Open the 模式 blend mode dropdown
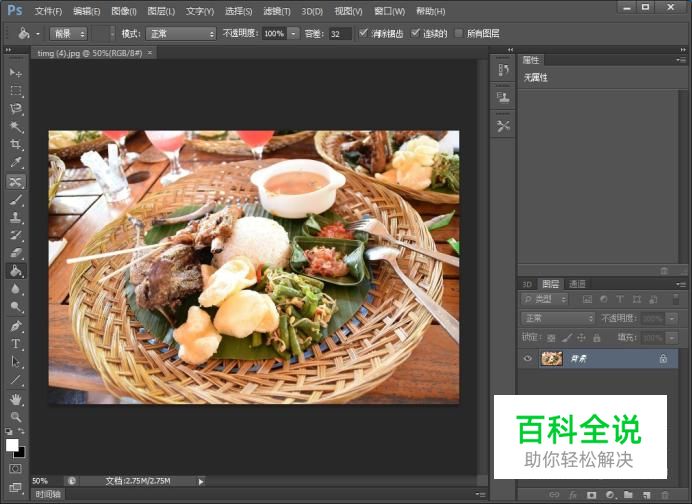 (181, 33)
